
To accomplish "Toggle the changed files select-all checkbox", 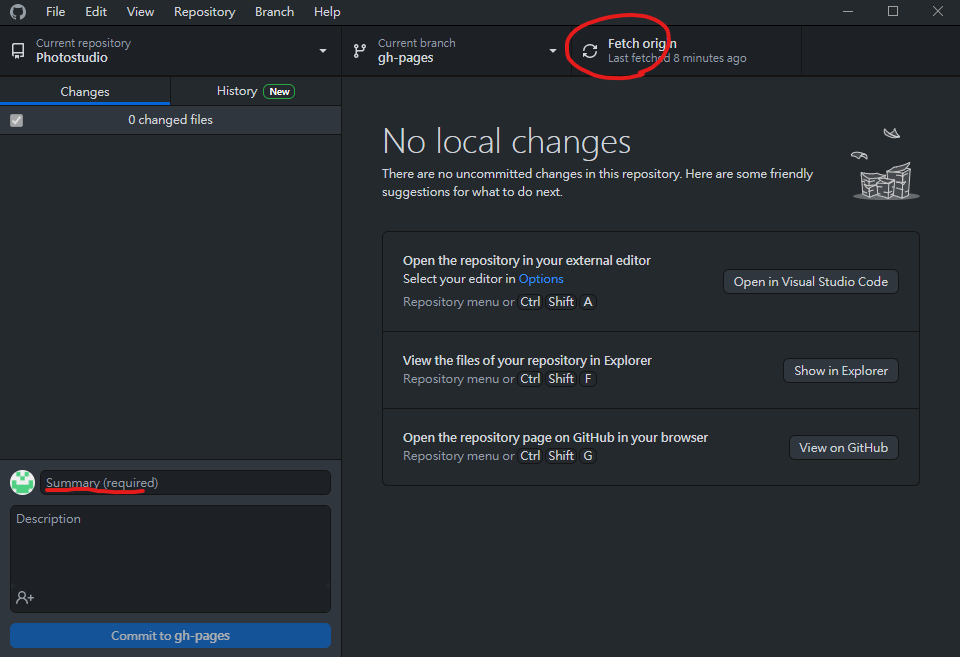I will click(x=17, y=120).
